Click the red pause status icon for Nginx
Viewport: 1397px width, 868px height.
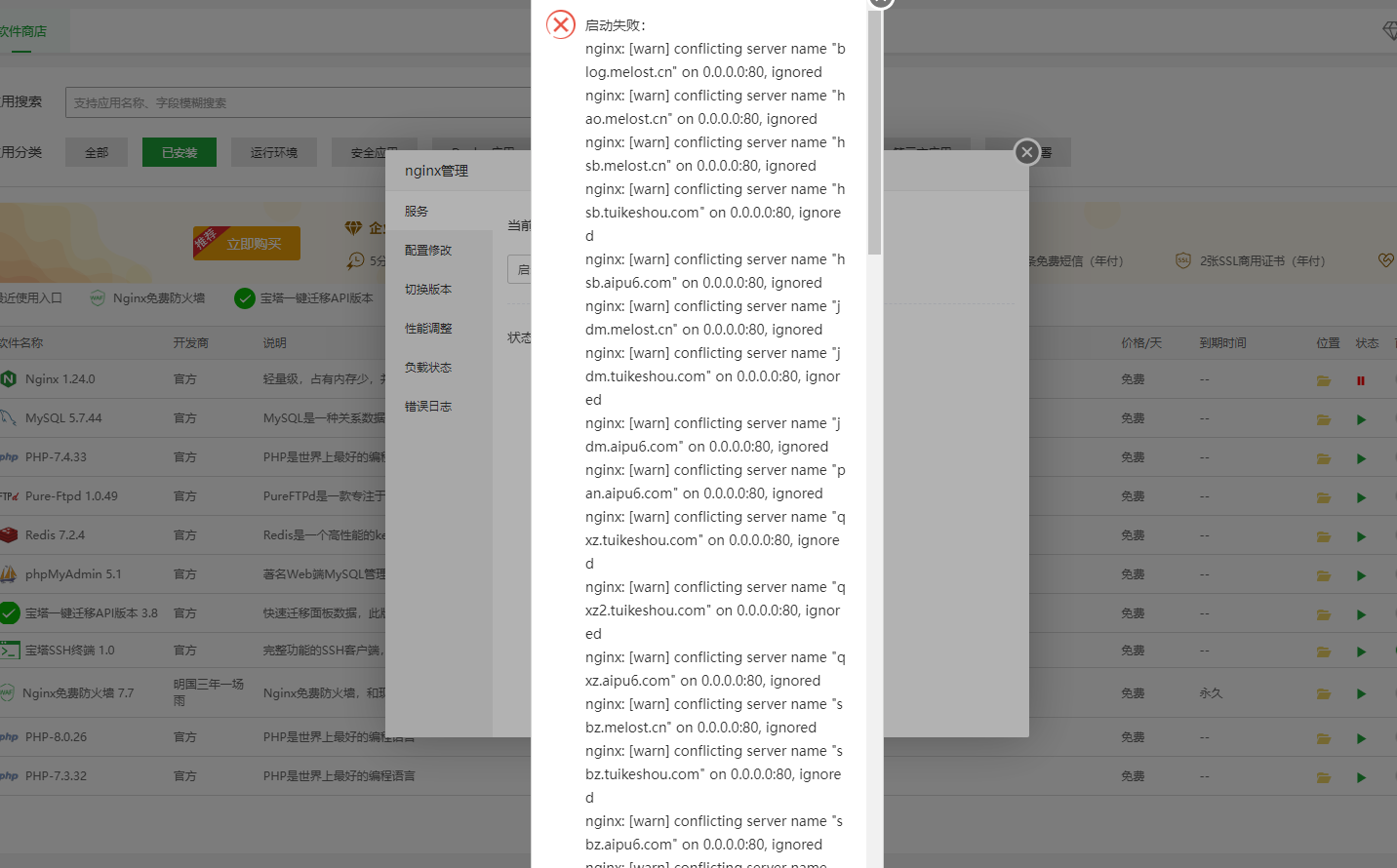1361,380
